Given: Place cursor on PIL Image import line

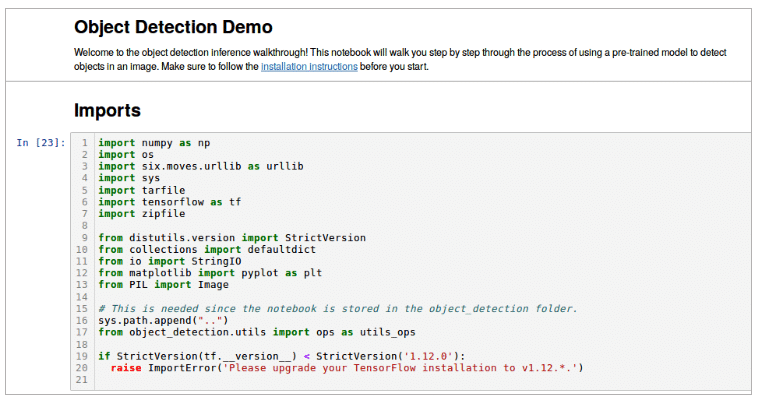Looking at the screenshot, I should coord(164,284).
